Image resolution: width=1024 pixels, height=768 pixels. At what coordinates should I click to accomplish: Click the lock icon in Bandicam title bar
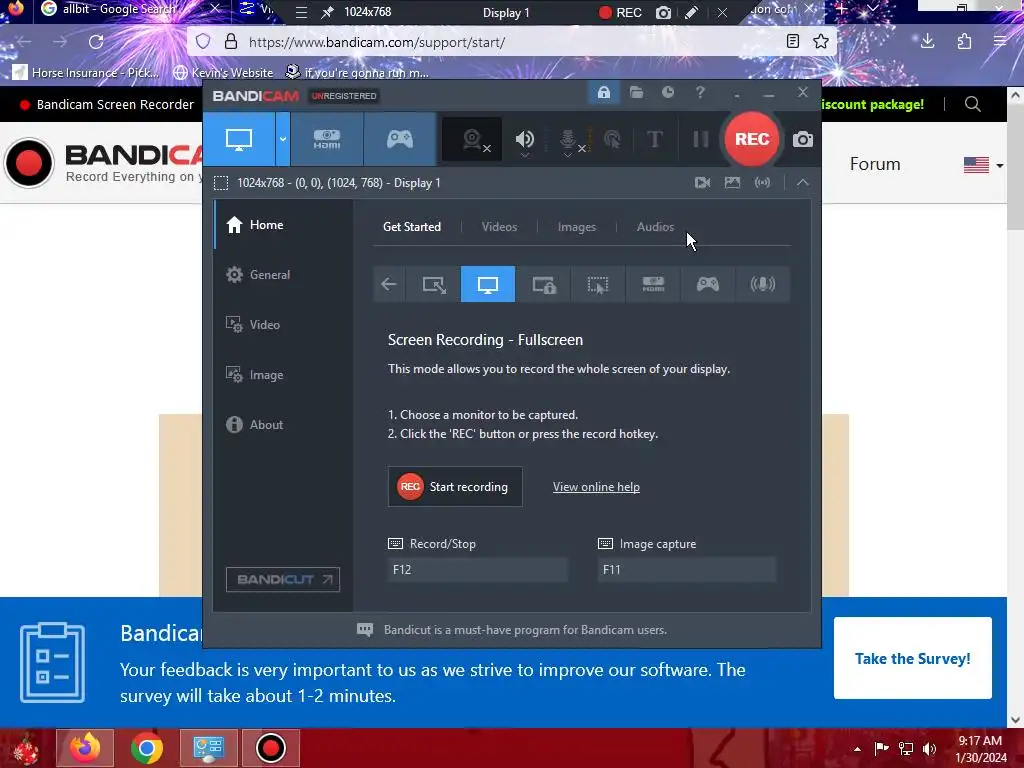coord(603,93)
